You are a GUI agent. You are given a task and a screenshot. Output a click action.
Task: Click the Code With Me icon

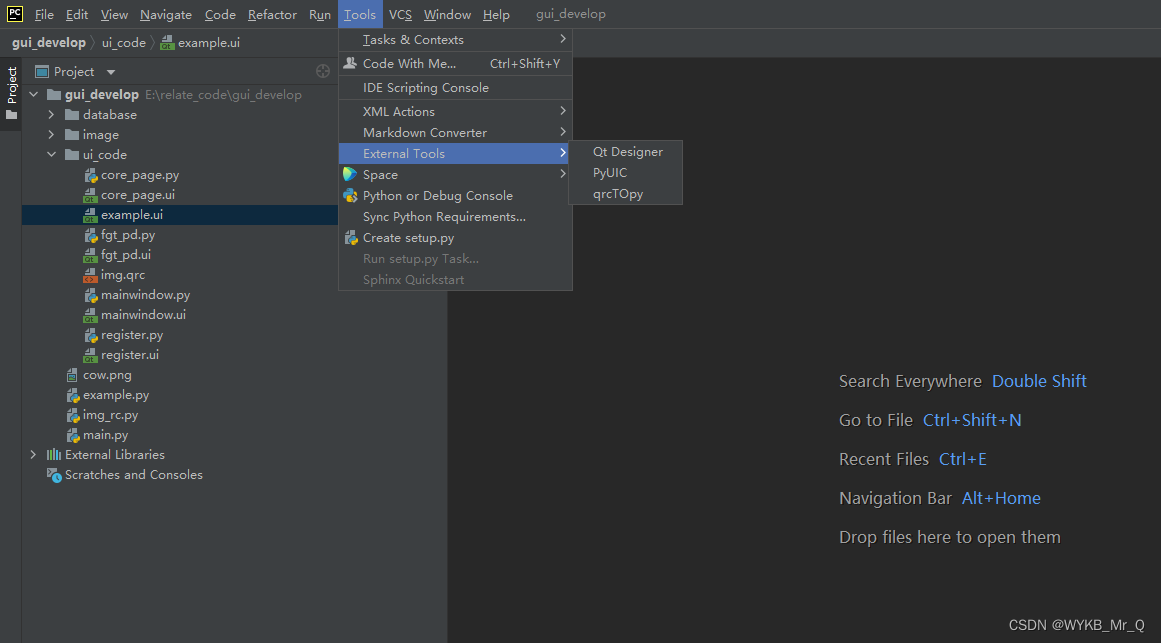coord(350,63)
